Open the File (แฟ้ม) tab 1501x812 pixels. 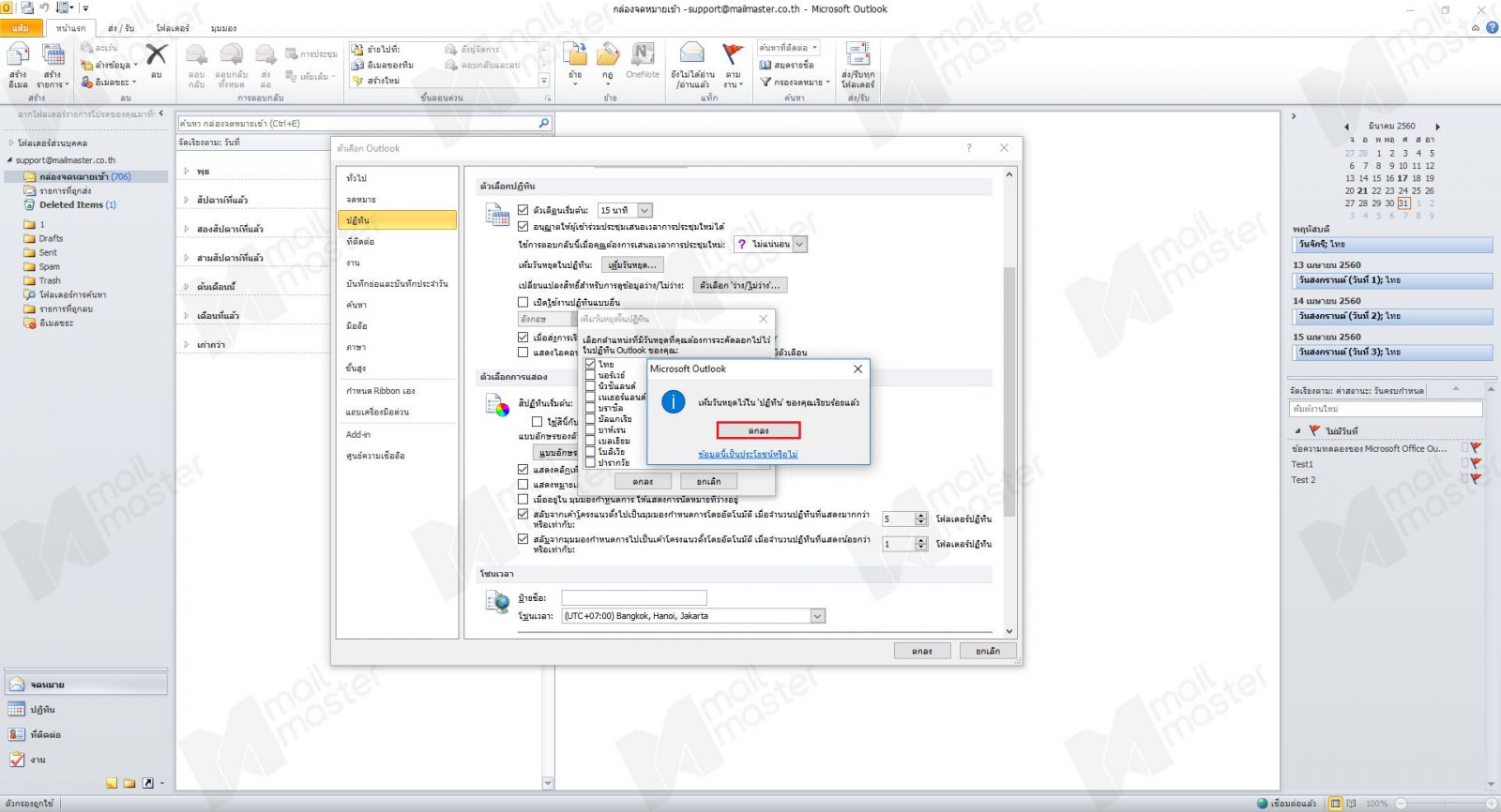pyautogui.click(x=21, y=28)
